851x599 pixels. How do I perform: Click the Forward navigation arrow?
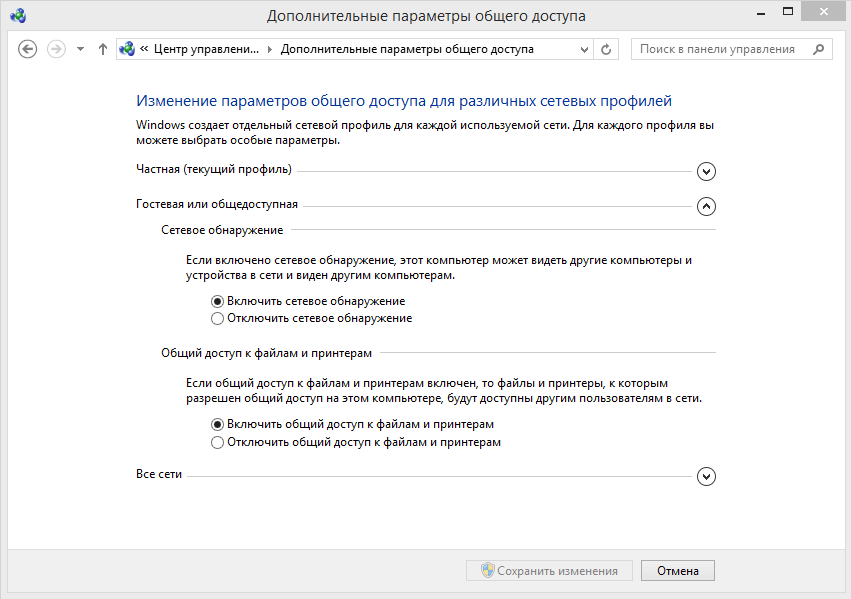[x=56, y=49]
